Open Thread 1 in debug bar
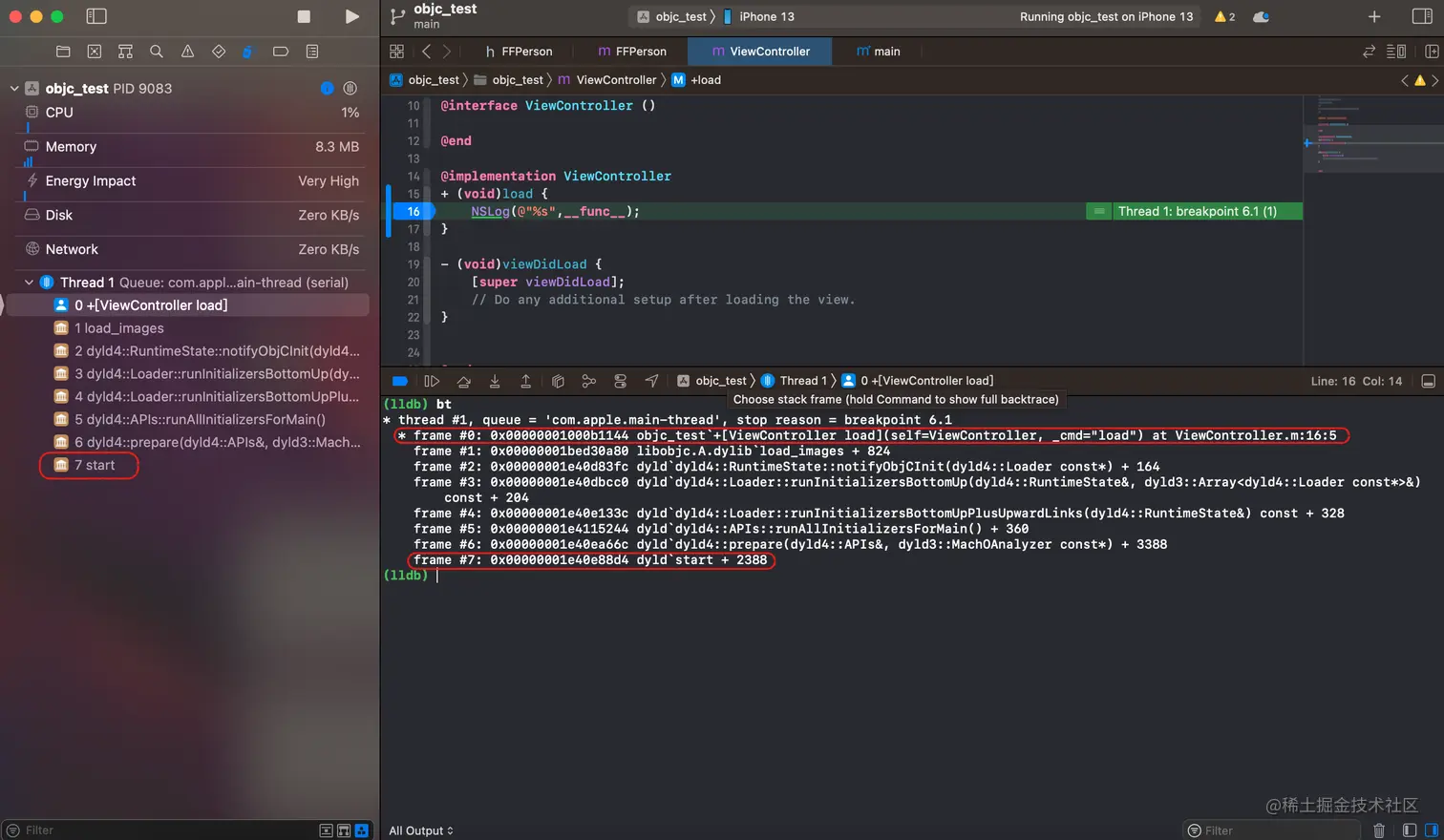Viewport: 1444px width, 840px height. (x=794, y=381)
